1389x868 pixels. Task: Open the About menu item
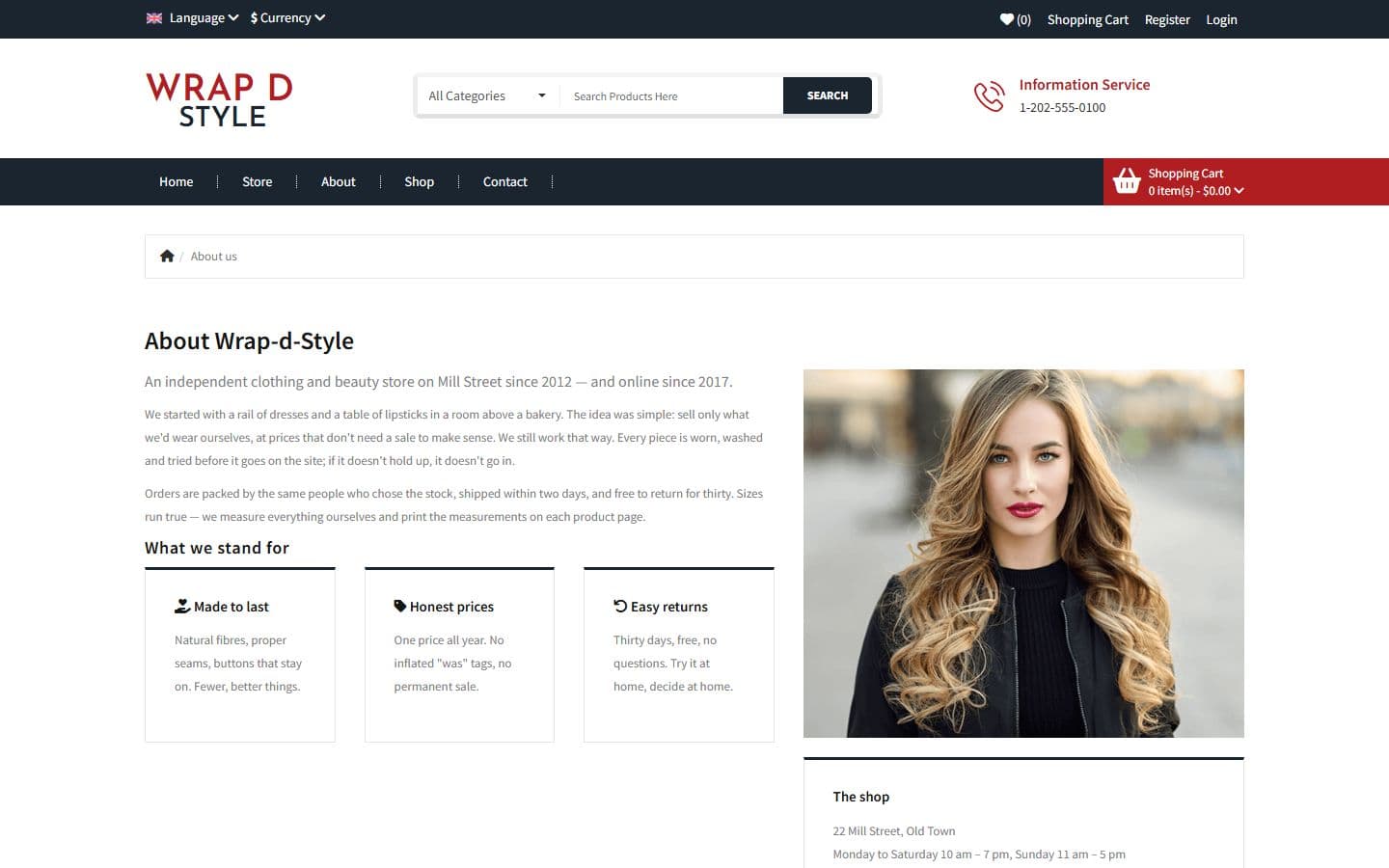[x=339, y=181]
